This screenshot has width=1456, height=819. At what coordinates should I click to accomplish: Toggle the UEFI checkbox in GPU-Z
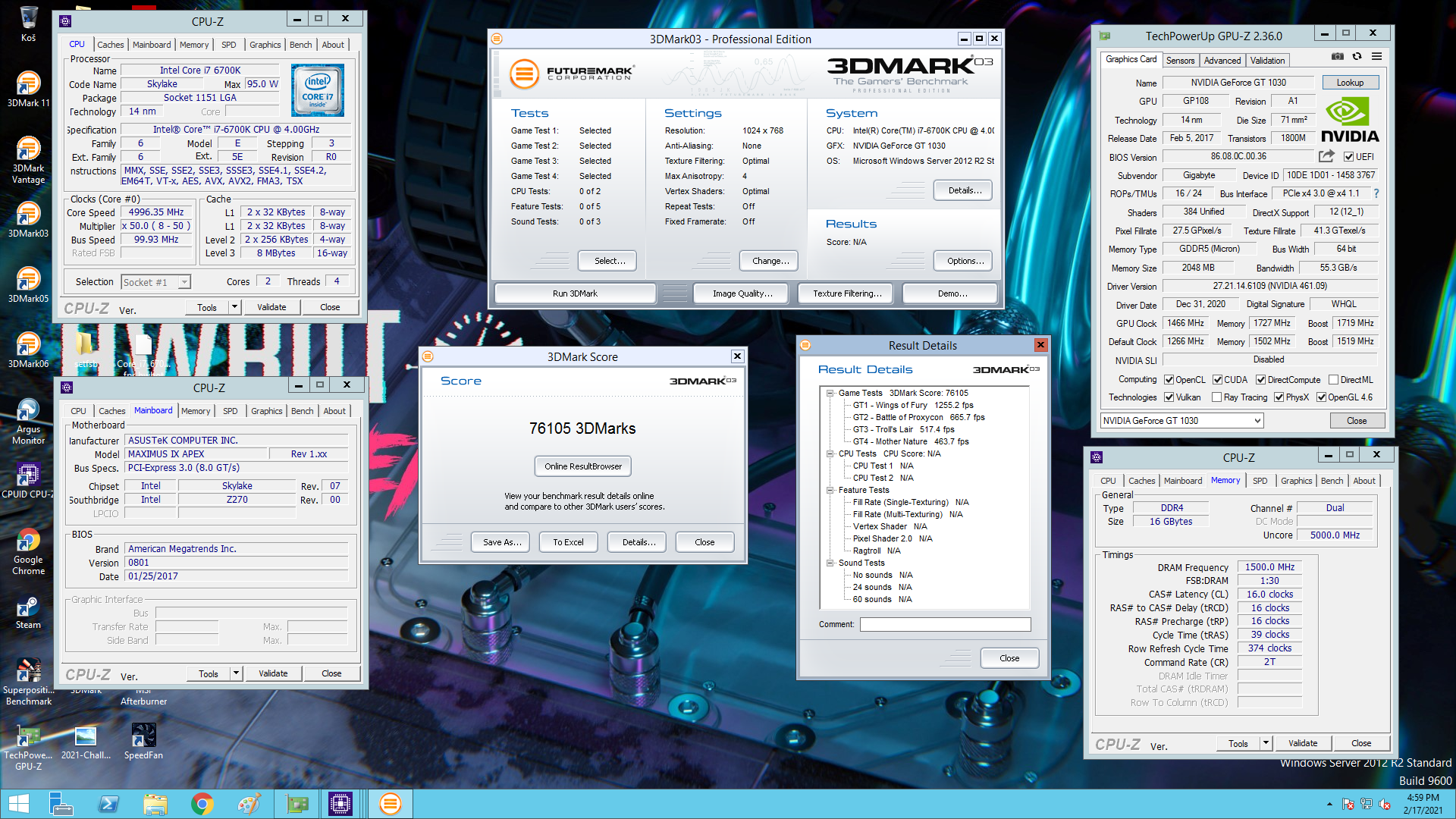click(1349, 157)
